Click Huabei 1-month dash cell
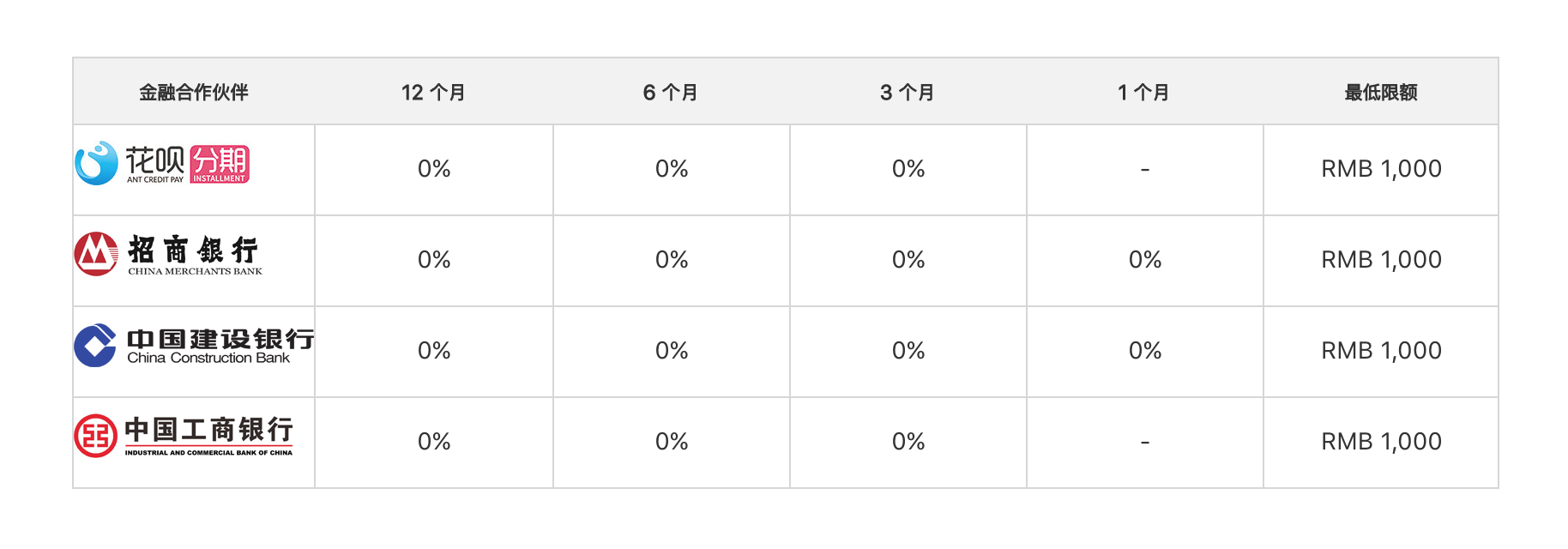The width and height of the screenshot is (1568, 549). (x=1145, y=169)
